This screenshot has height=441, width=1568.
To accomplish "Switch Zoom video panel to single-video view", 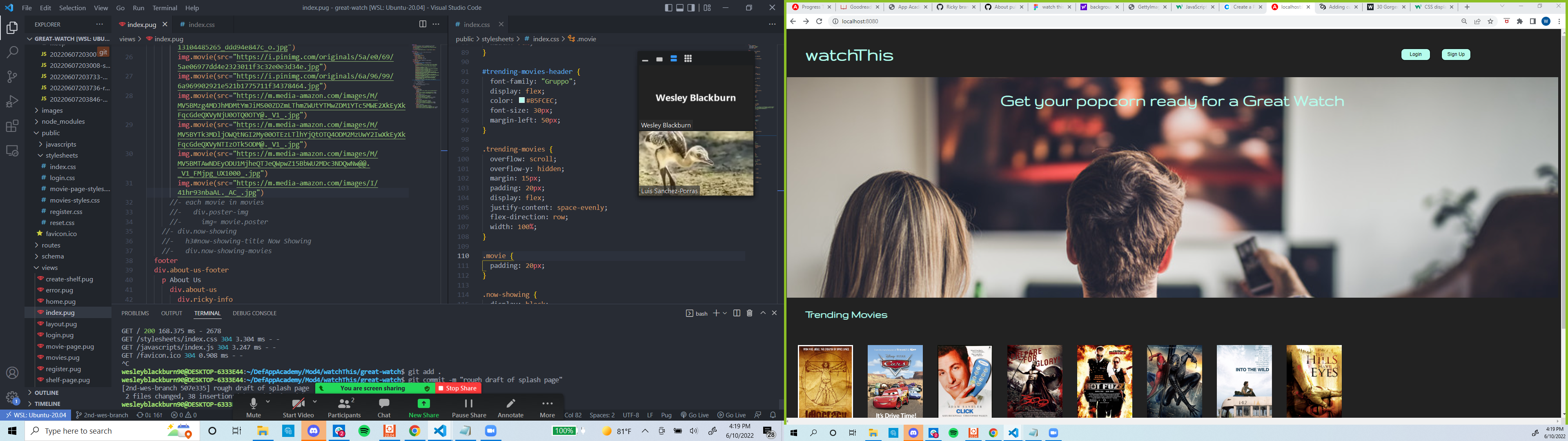I will [659, 59].
